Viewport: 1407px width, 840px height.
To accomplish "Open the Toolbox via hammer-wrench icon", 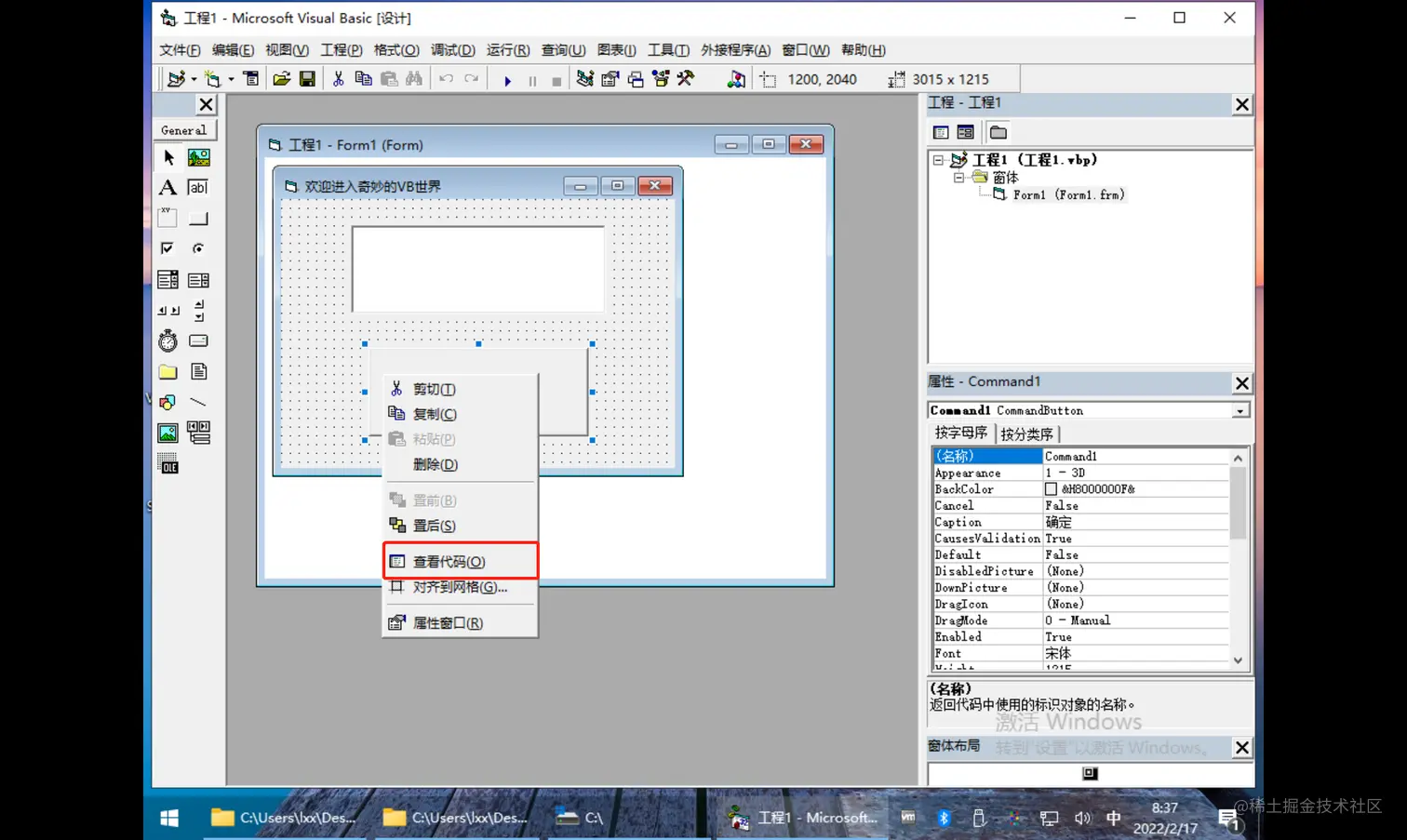I will [x=686, y=79].
